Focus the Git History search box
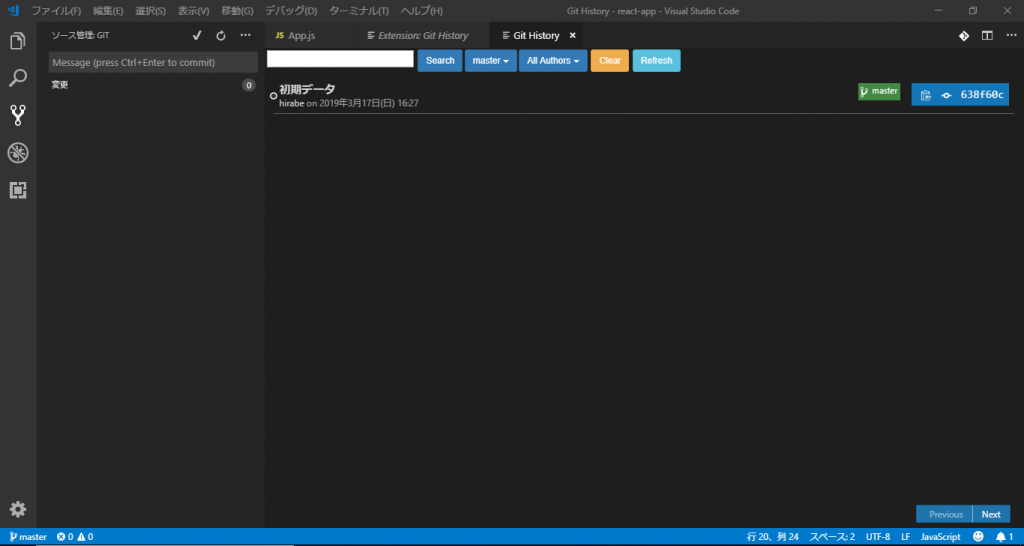 pos(340,59)
